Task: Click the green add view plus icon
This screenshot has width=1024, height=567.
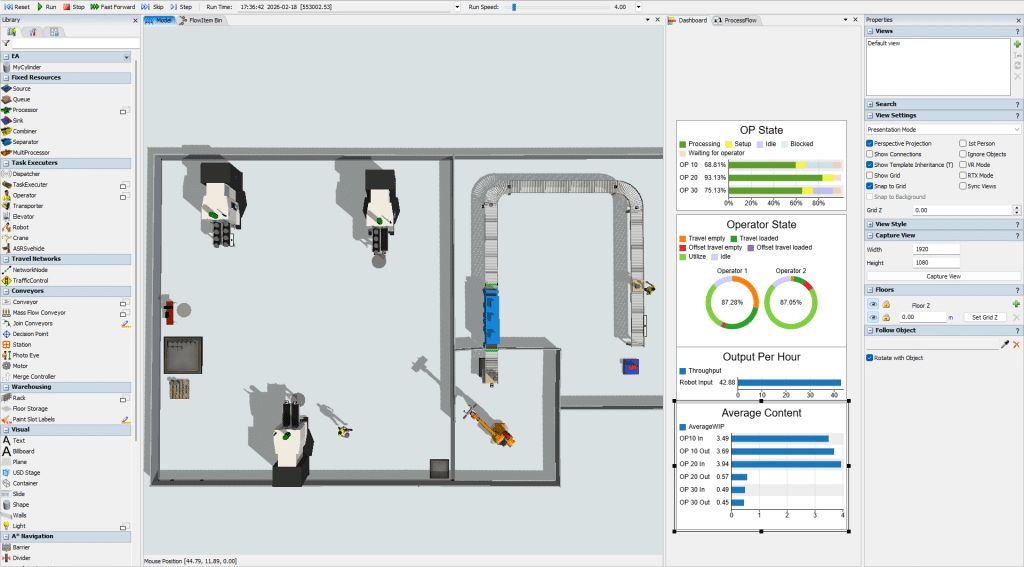Action: click(x=1016, y=44)
